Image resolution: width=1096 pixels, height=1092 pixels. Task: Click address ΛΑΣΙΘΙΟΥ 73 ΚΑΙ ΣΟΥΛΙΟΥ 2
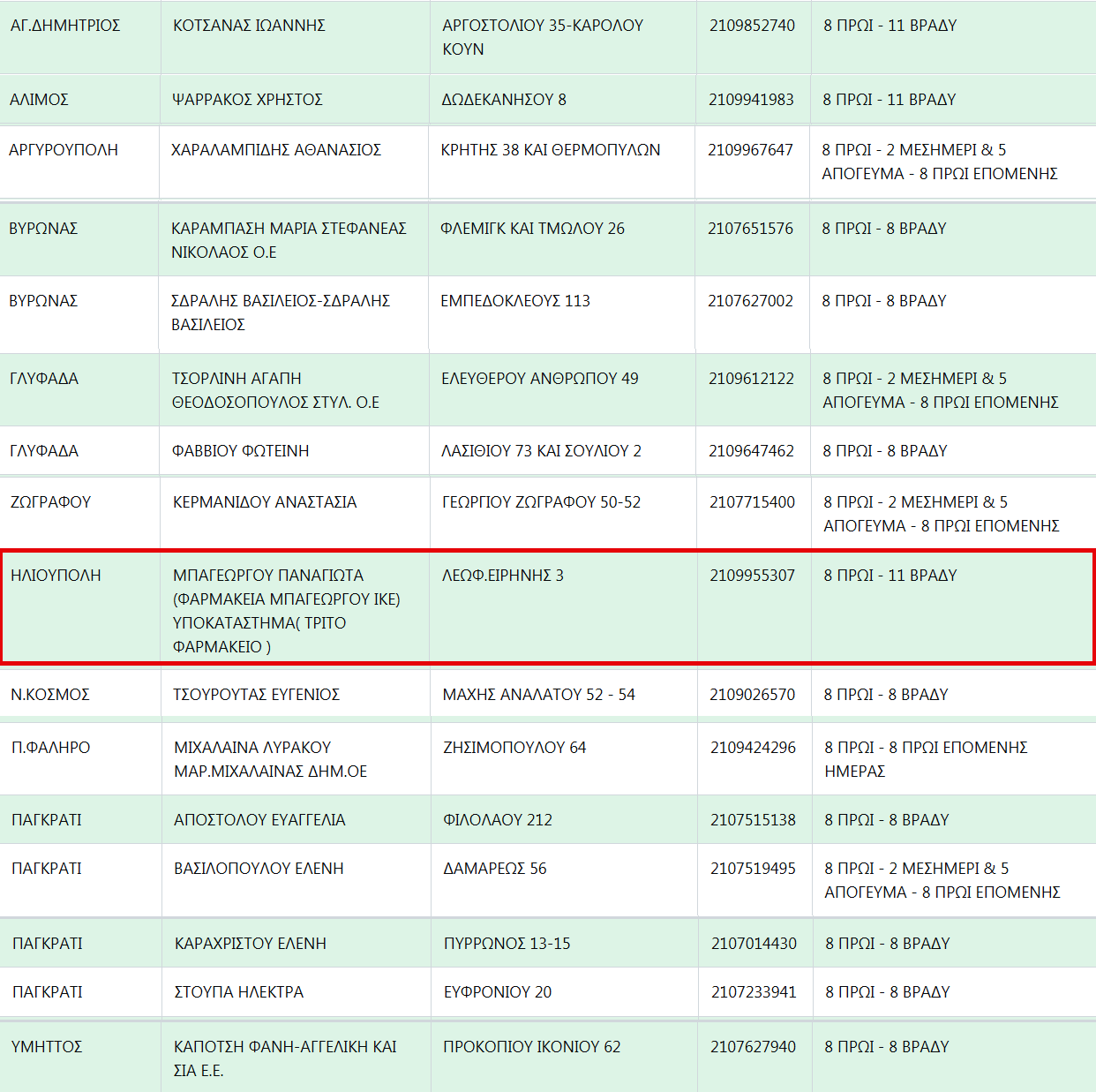point(541,451)
